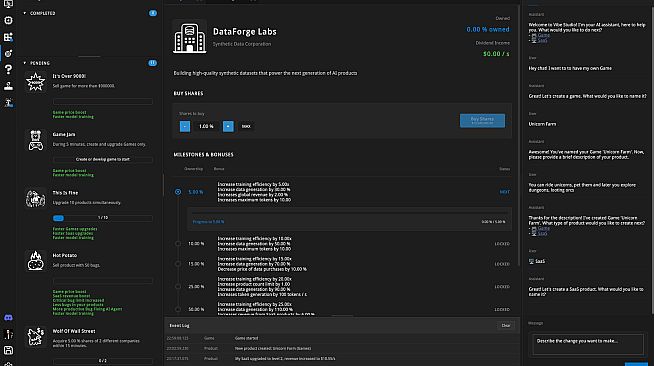This screenshot has width=654, height=366.
Task: Click the Completed count badge
Action: click(x=153, y=13)
